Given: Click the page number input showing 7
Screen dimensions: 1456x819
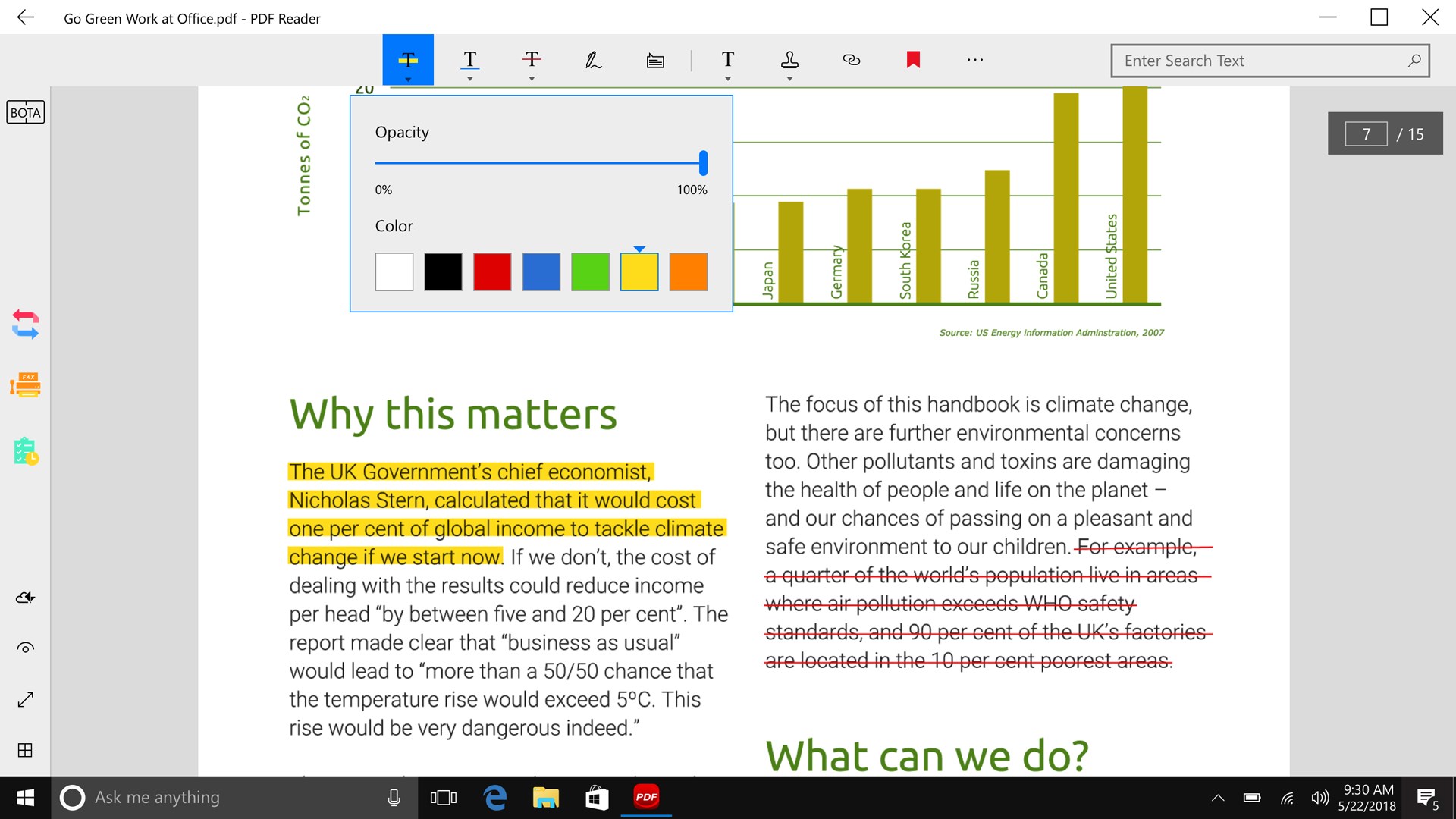Looking at the screenshot, I should coord(1367,133).
